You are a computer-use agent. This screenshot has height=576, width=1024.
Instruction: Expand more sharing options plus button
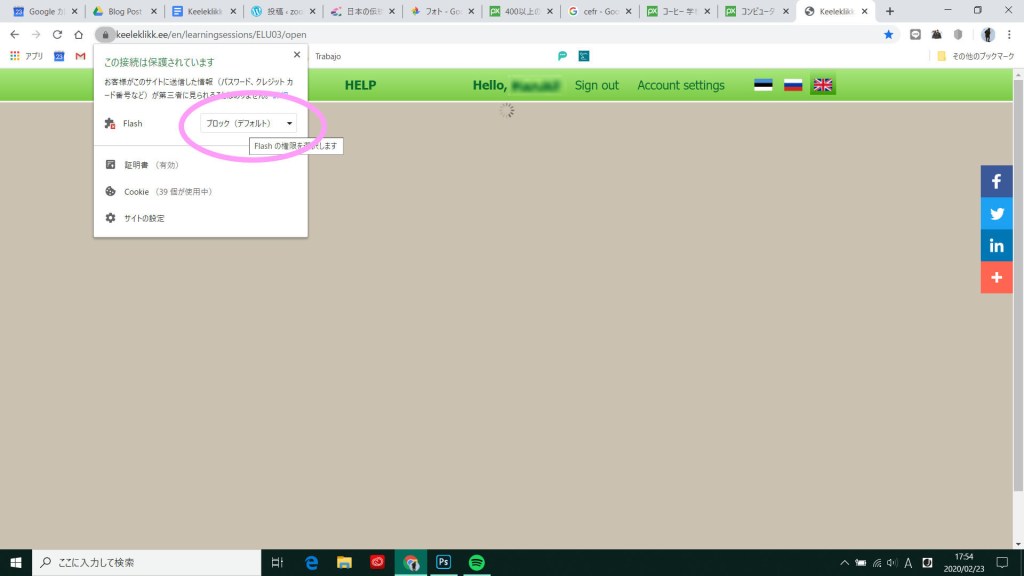996,277
